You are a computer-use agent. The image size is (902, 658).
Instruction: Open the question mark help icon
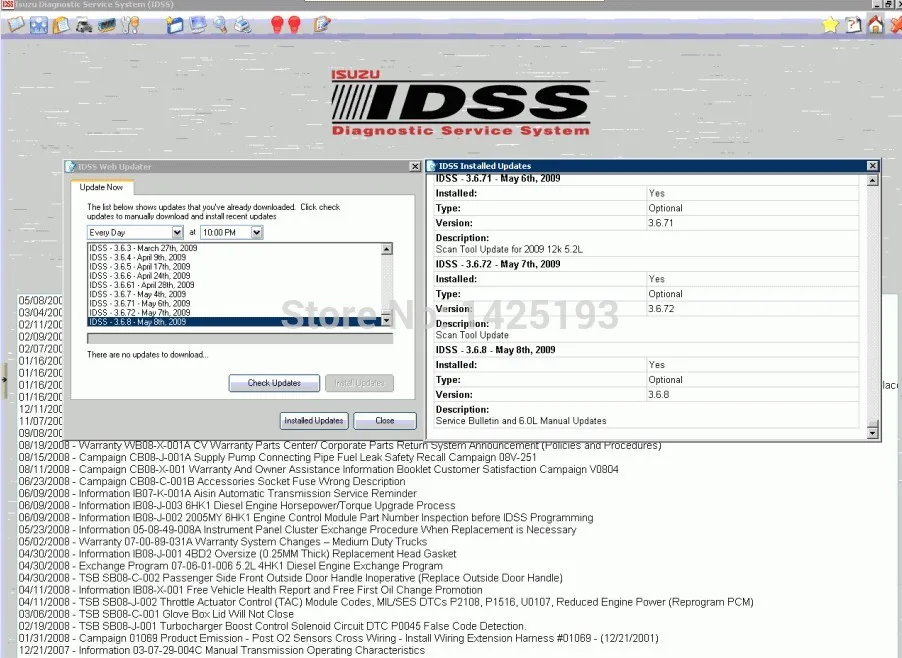point(853,25)
